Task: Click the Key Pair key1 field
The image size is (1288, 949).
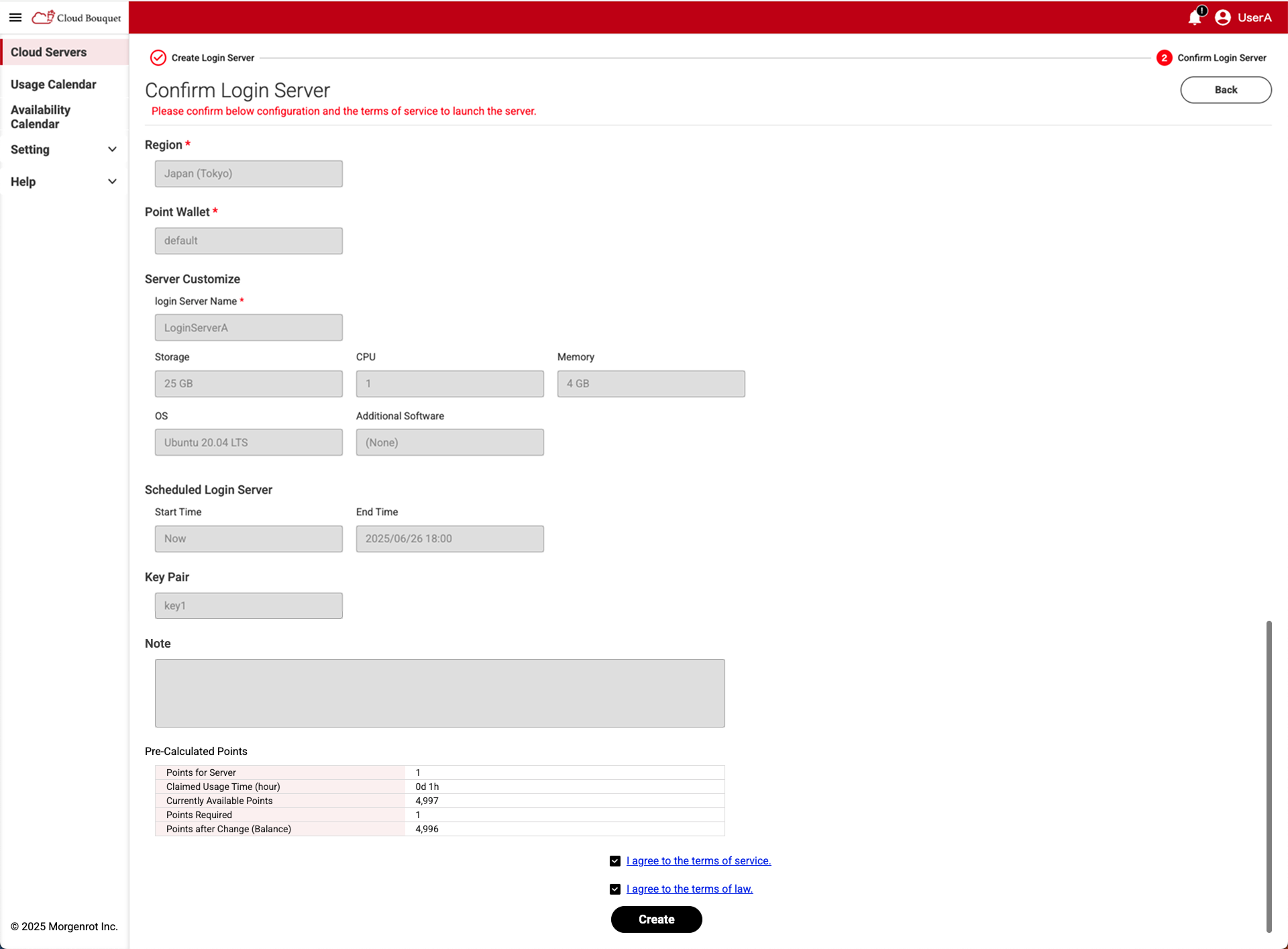Action: tap(249, 605)
